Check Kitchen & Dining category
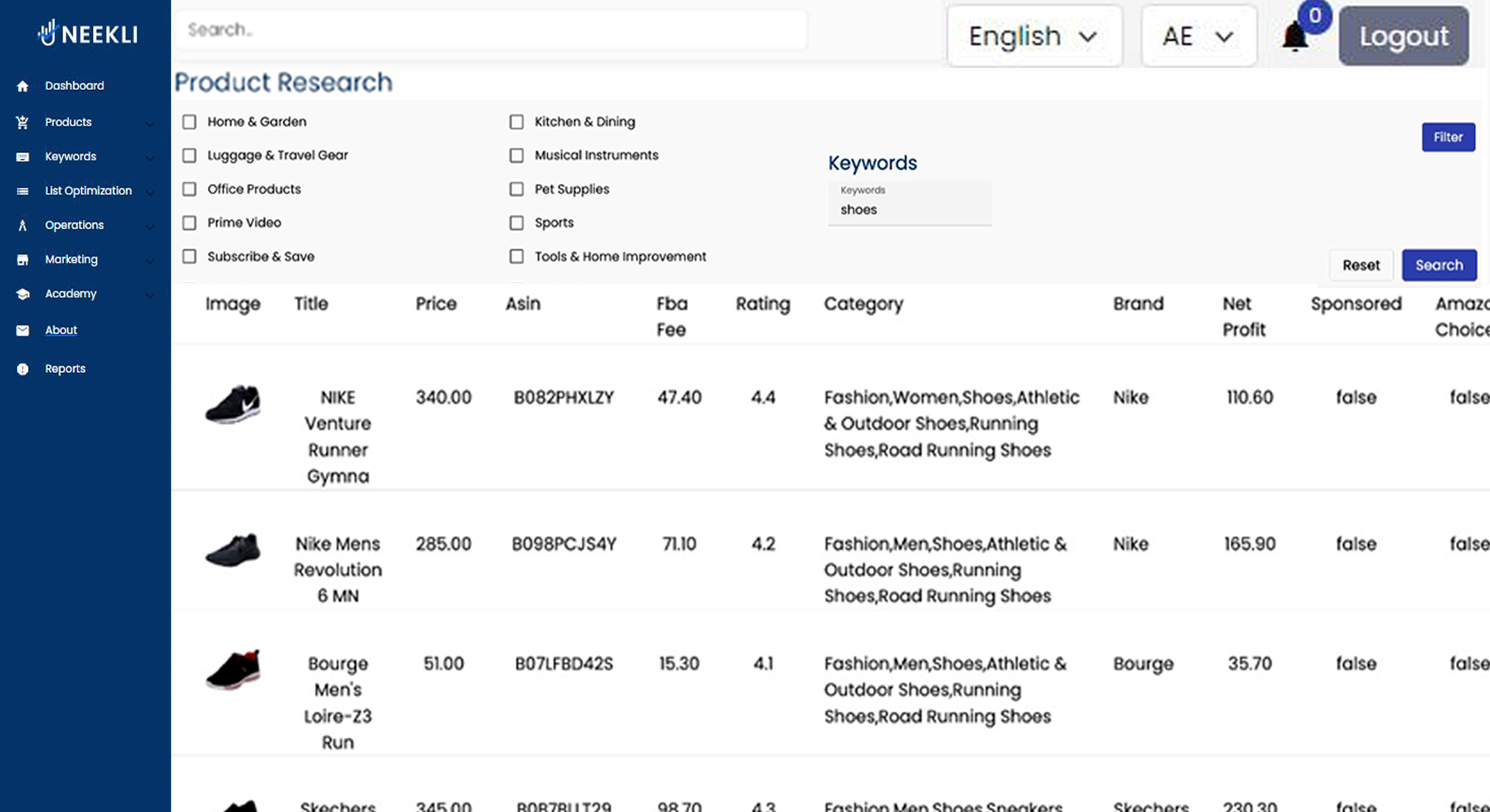 point(517,122)
